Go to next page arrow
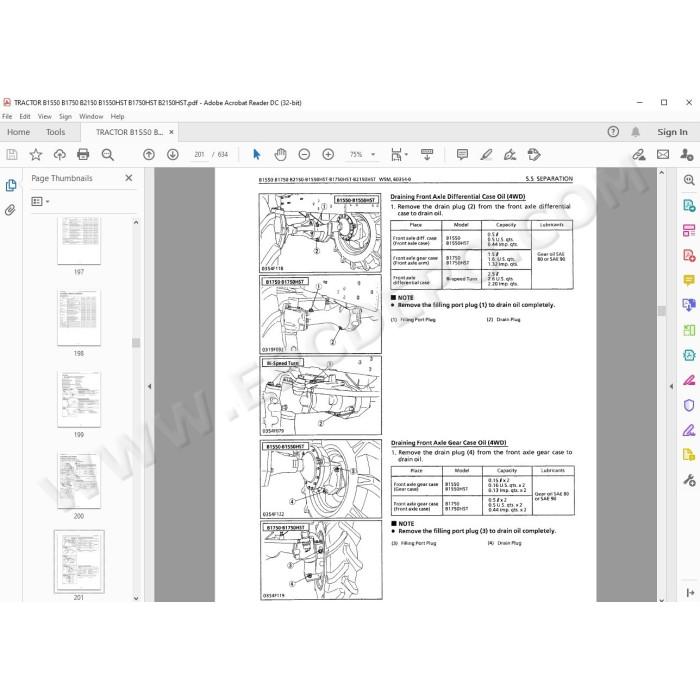Screen dimensions: 700x700 click(x=173, y=154)
